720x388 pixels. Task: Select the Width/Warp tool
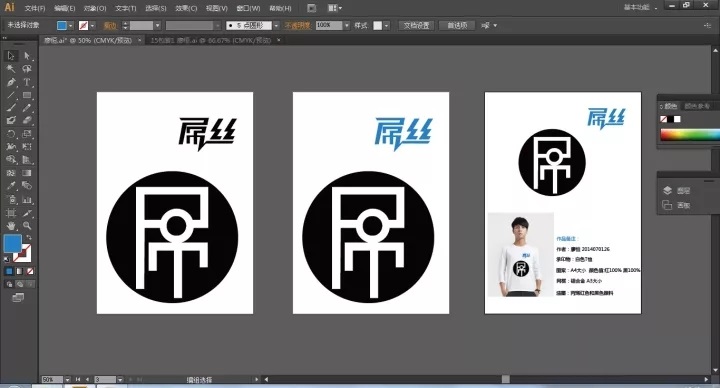point(11,147)
